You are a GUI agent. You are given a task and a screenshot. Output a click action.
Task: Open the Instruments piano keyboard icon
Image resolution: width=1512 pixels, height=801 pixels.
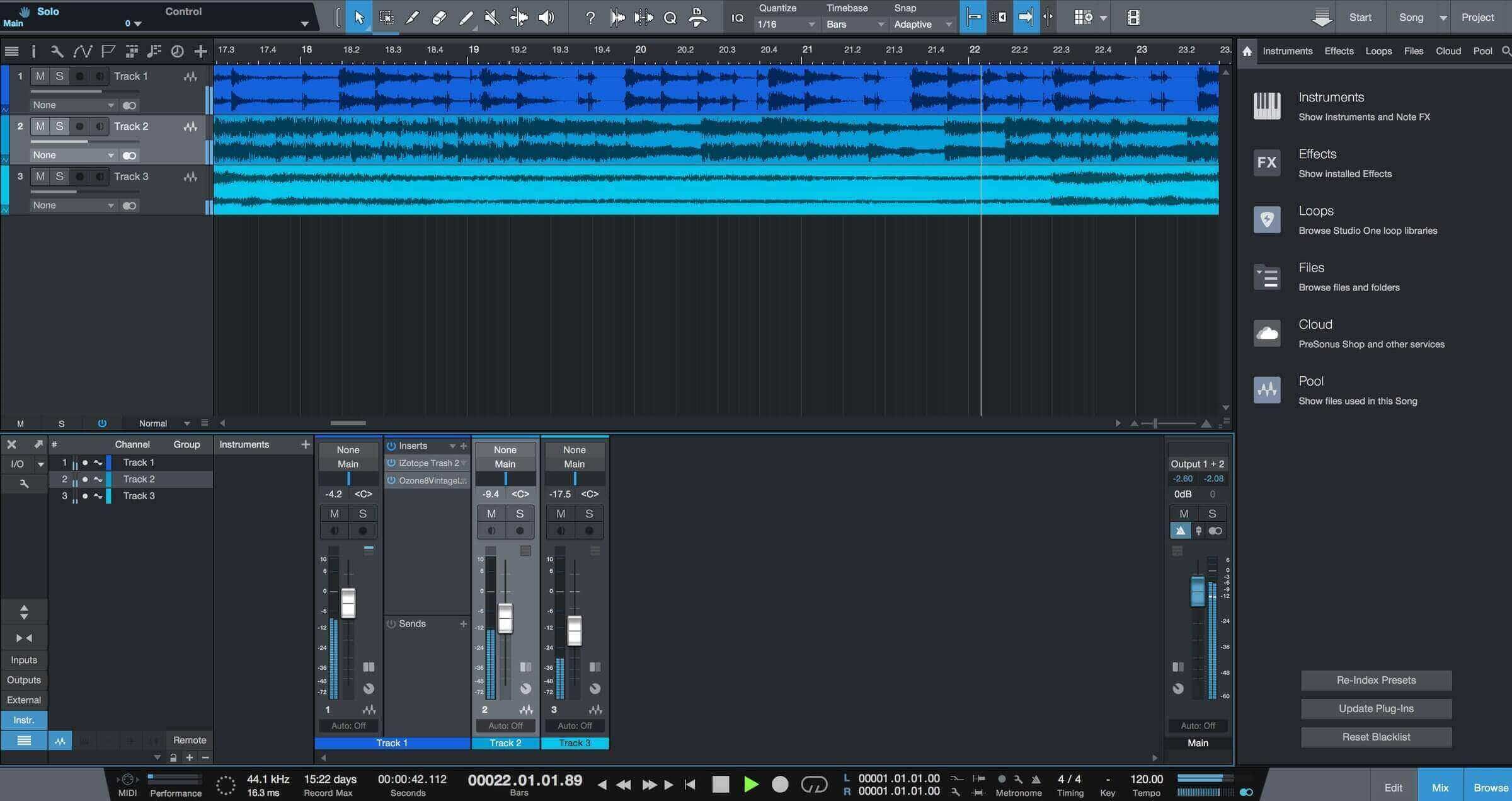click(1267, 105)
